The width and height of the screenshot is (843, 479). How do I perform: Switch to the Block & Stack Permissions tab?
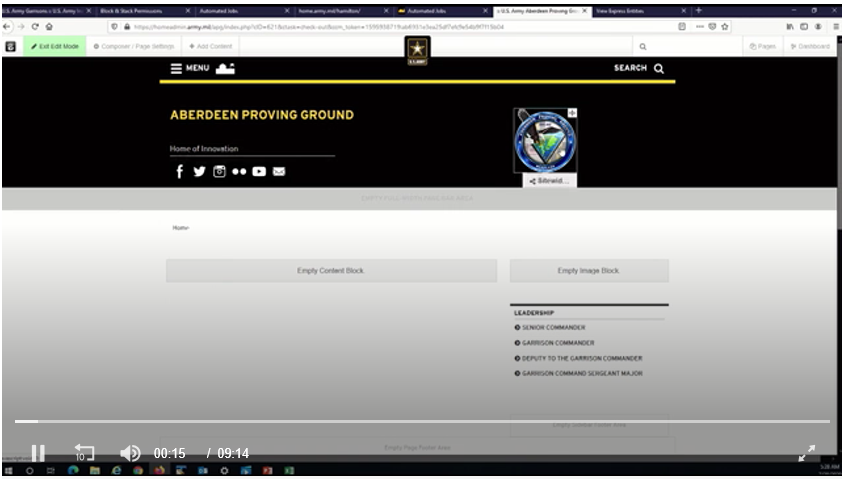point(146,11)
